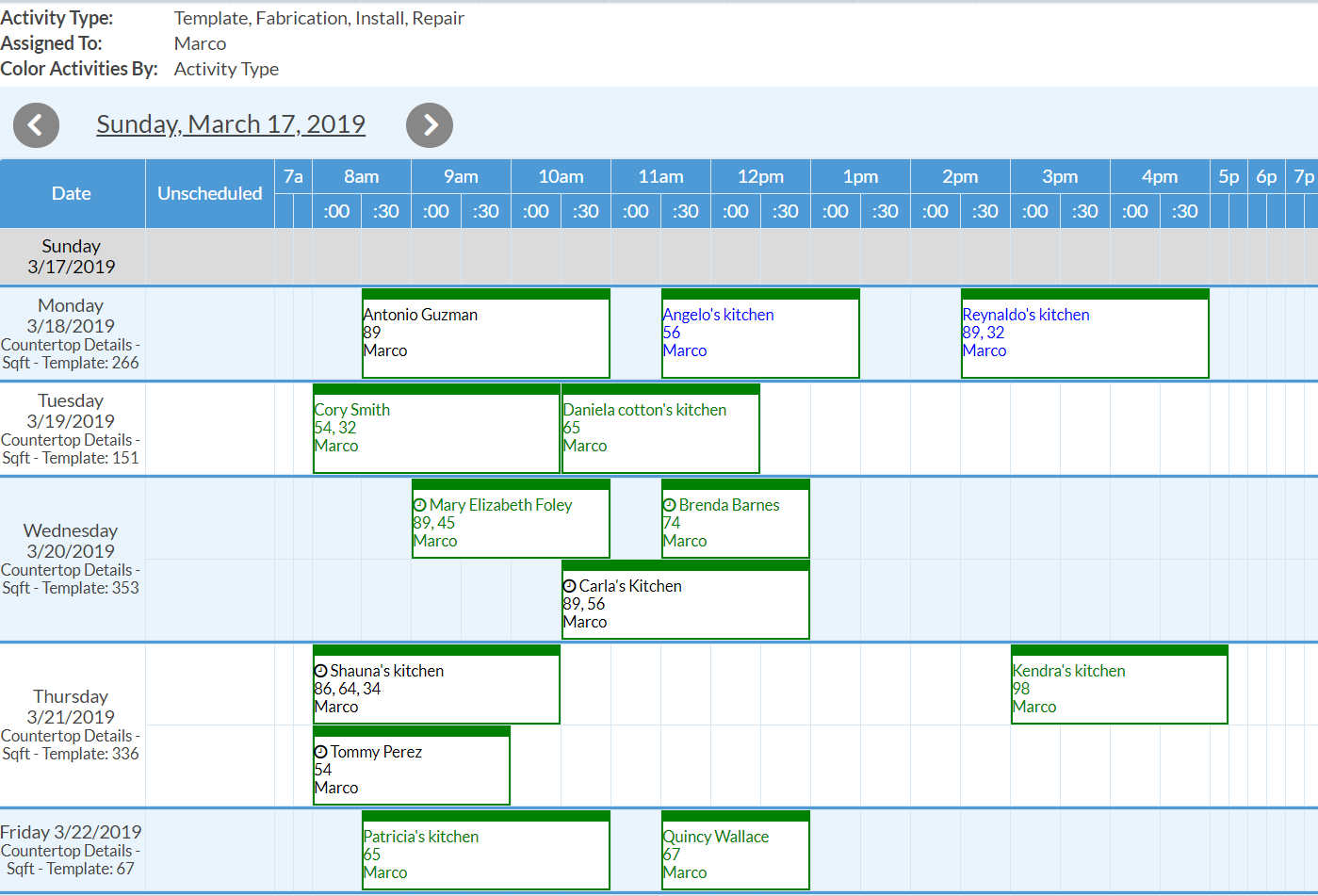Click the clock icon on Brenda Barnes

667,505
